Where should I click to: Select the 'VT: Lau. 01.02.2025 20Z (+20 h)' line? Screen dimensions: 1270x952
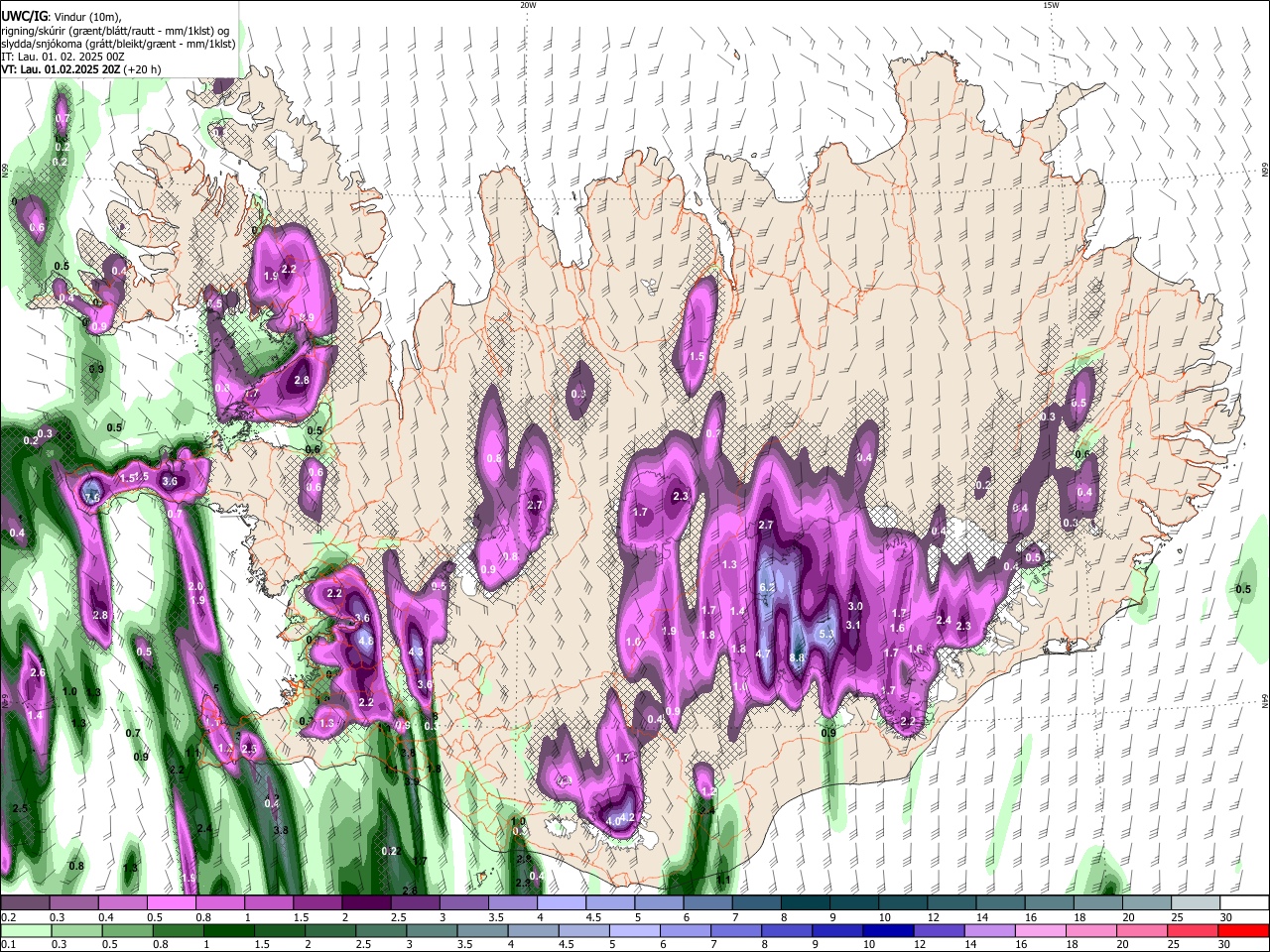pos(80,69)
